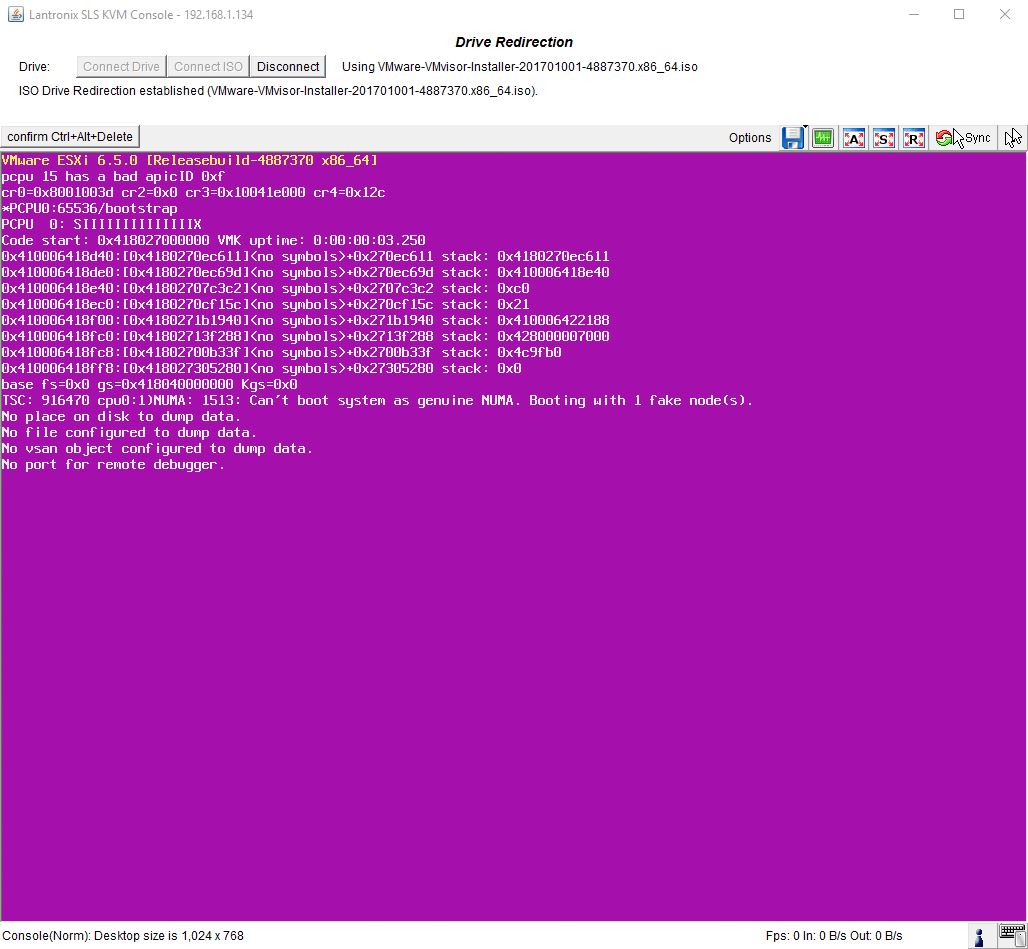The image size is (1028, 949).
Task: Click the greyed Connect ISO button
Action: pyautogui.click(x=208, y=66)
